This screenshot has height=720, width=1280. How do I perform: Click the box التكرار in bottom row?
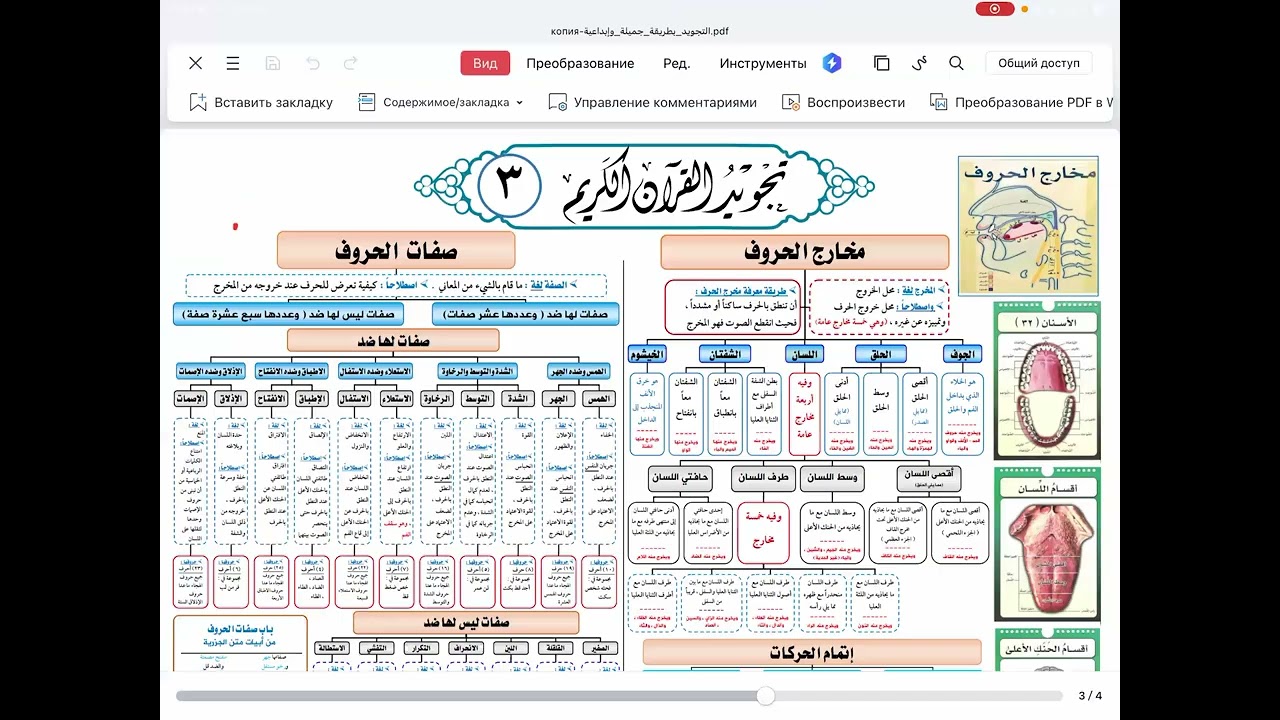421,648
